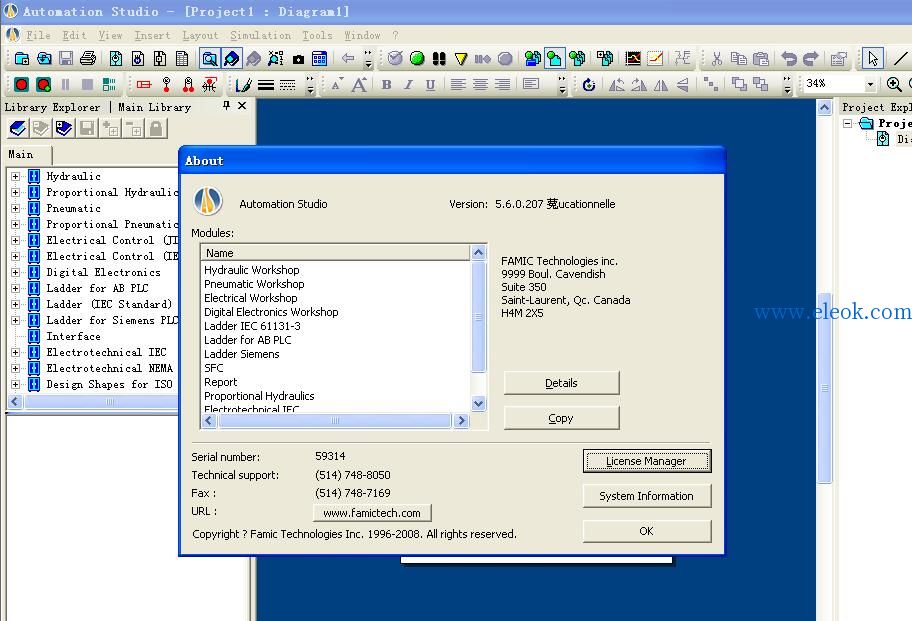Open the File menu
The width and height of the screenshot is (912, 621).
pyautogui.click(x=38, y=35)
